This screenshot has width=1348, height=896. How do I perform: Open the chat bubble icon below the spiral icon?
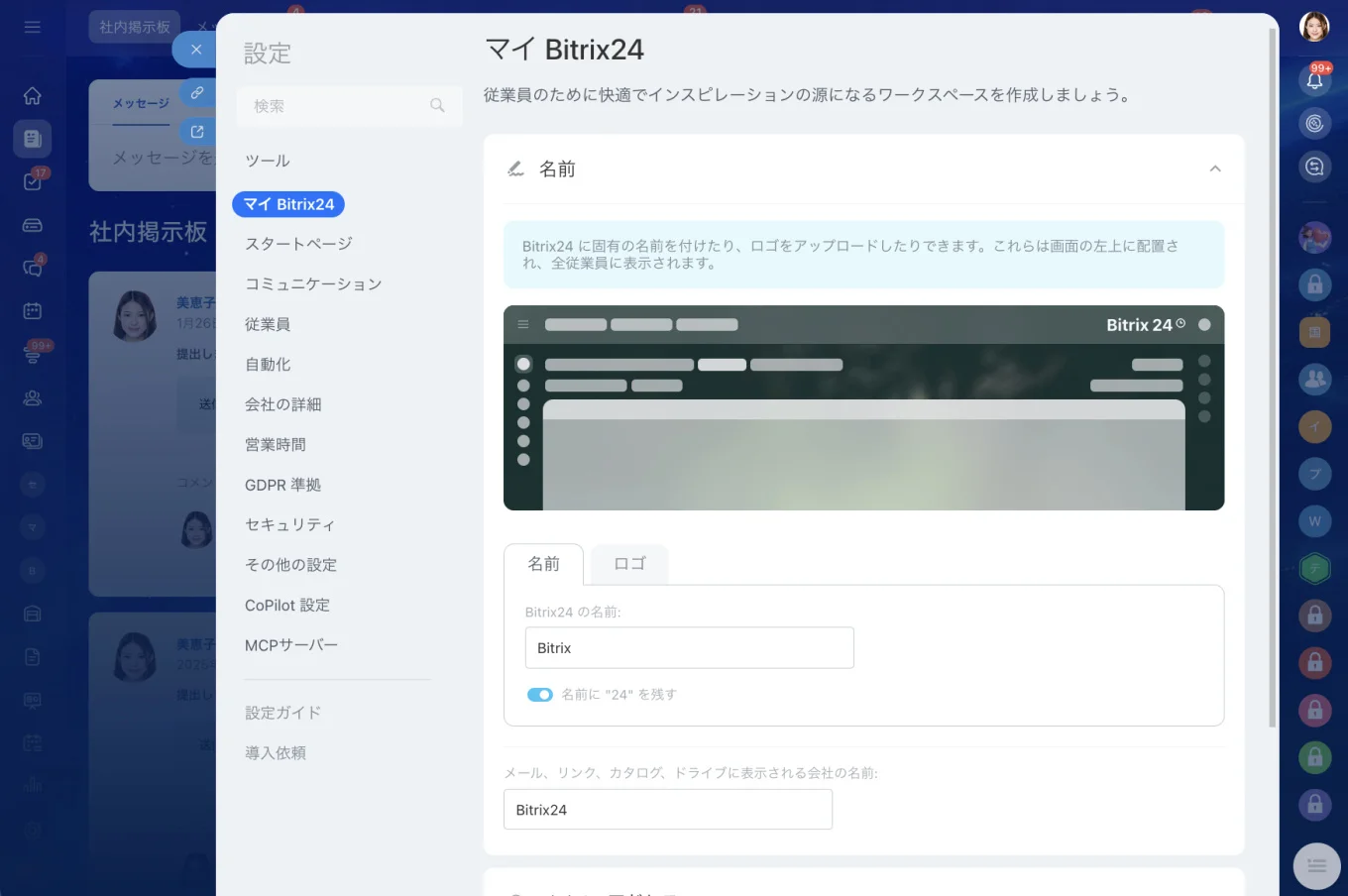click(1314, 167)
